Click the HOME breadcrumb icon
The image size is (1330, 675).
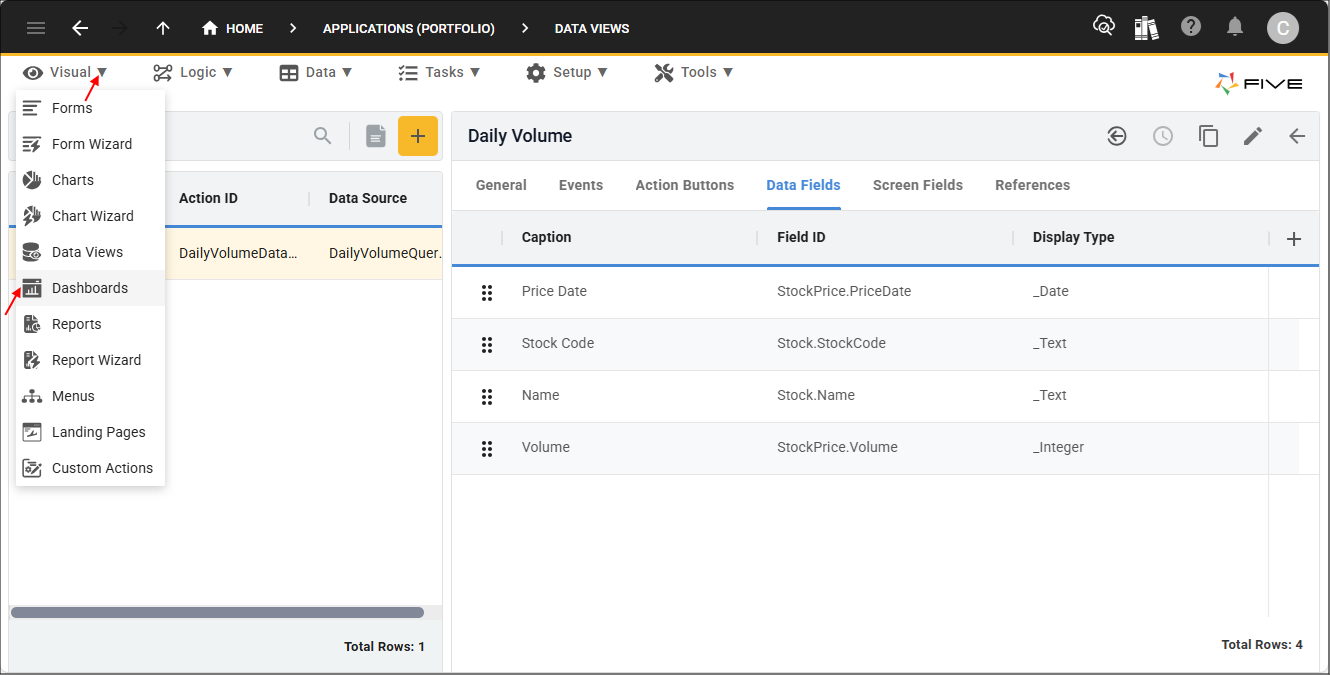[x=210, y=28]
